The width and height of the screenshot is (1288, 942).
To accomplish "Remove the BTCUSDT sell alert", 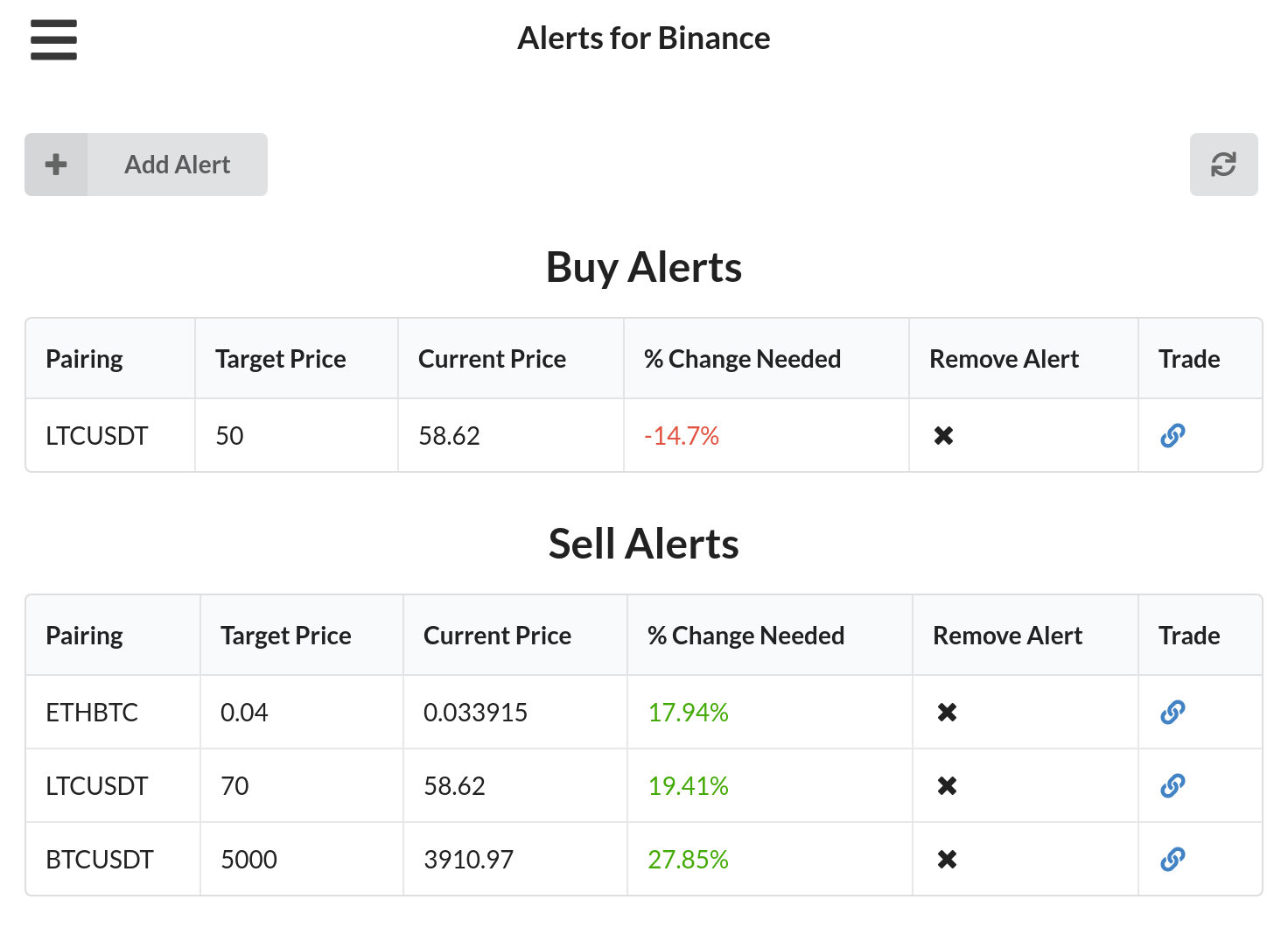I will (x=947, y=859).
